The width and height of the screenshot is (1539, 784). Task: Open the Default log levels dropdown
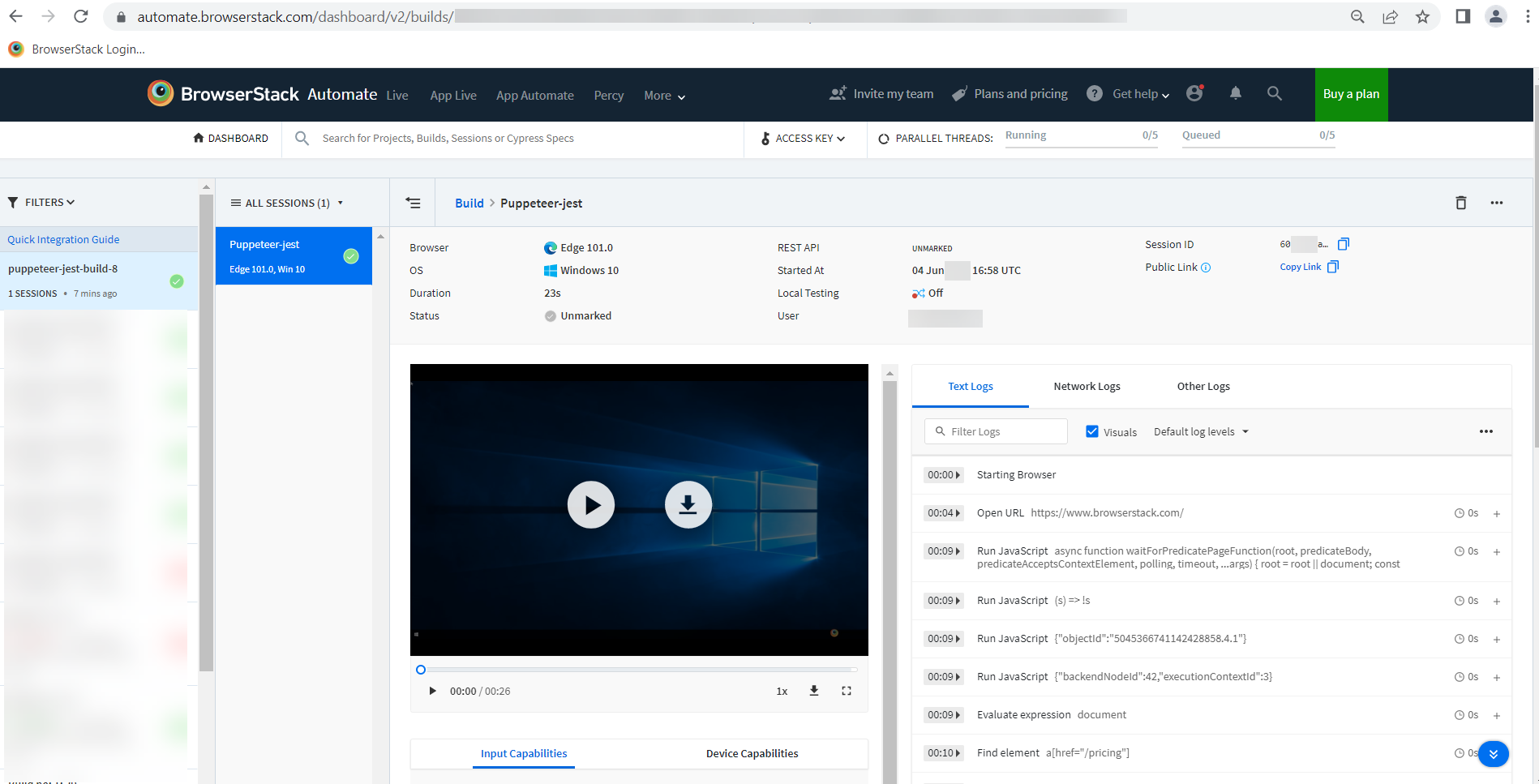[1201, 431]
